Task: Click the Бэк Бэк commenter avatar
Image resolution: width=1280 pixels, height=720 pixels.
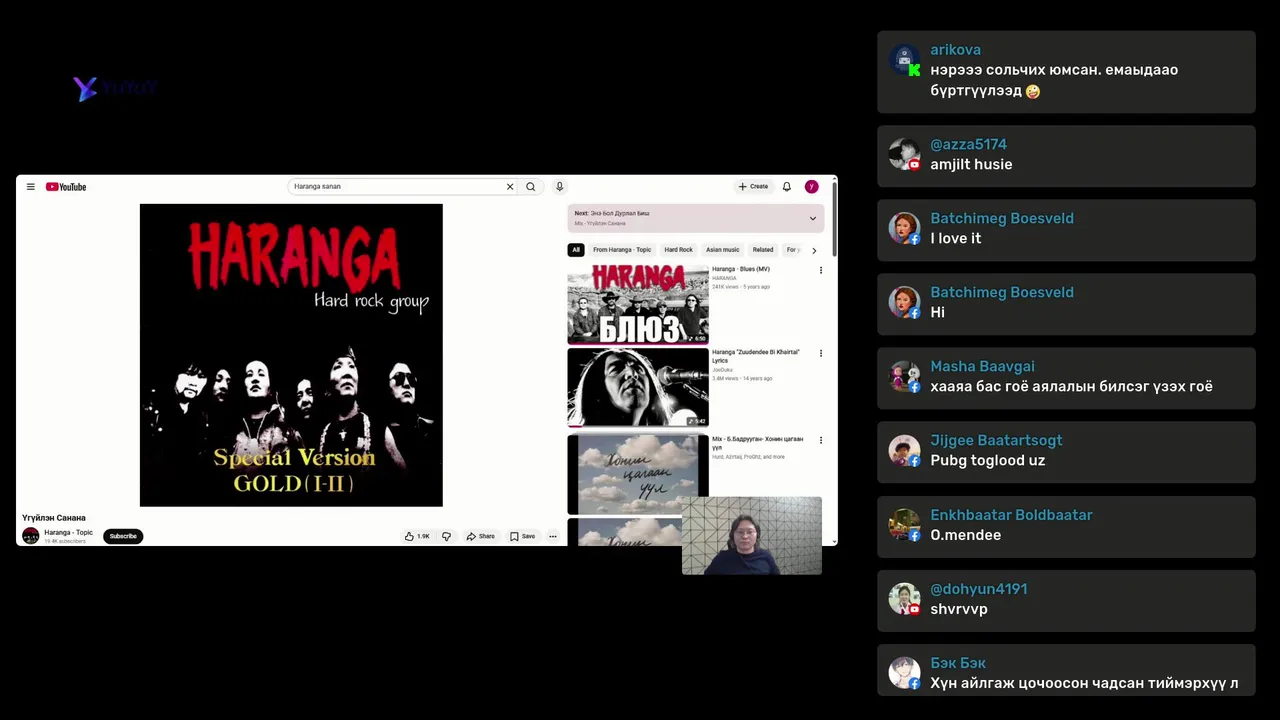Action: tap(904, 673)
